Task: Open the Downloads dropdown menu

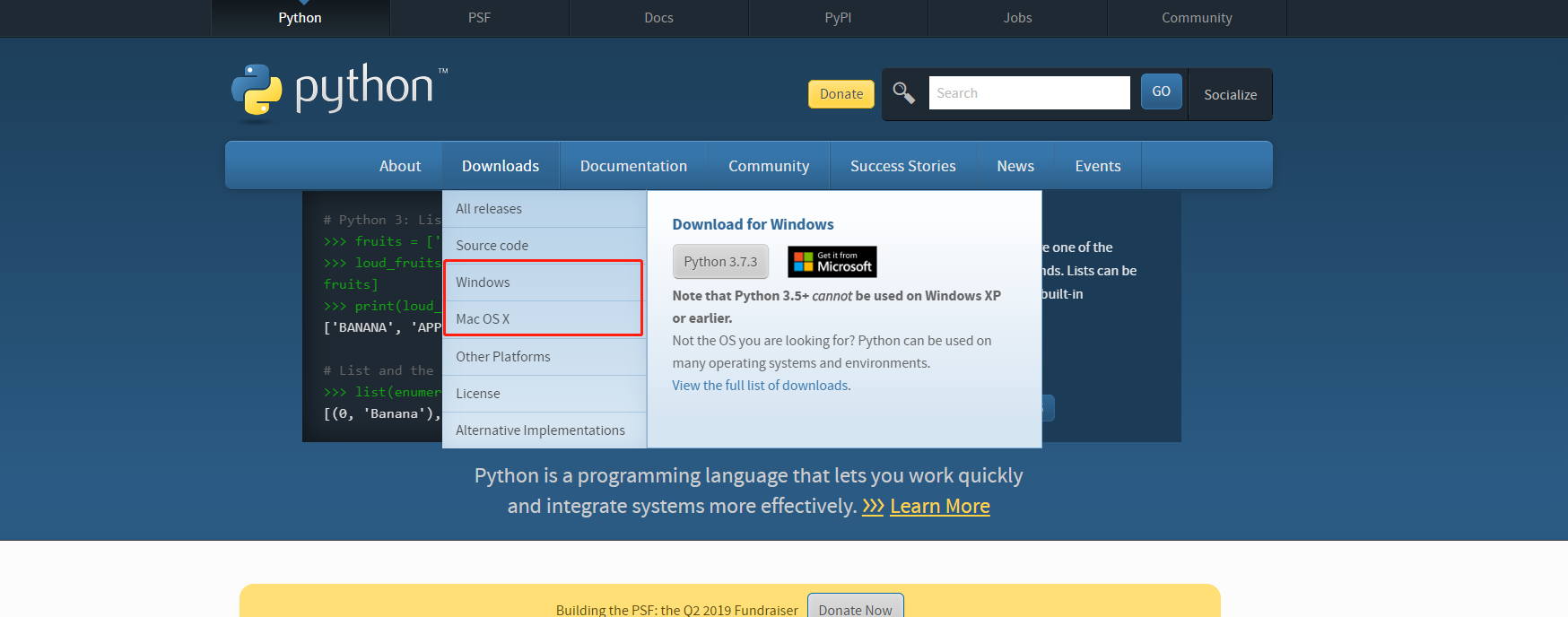Action: (501, 166)
